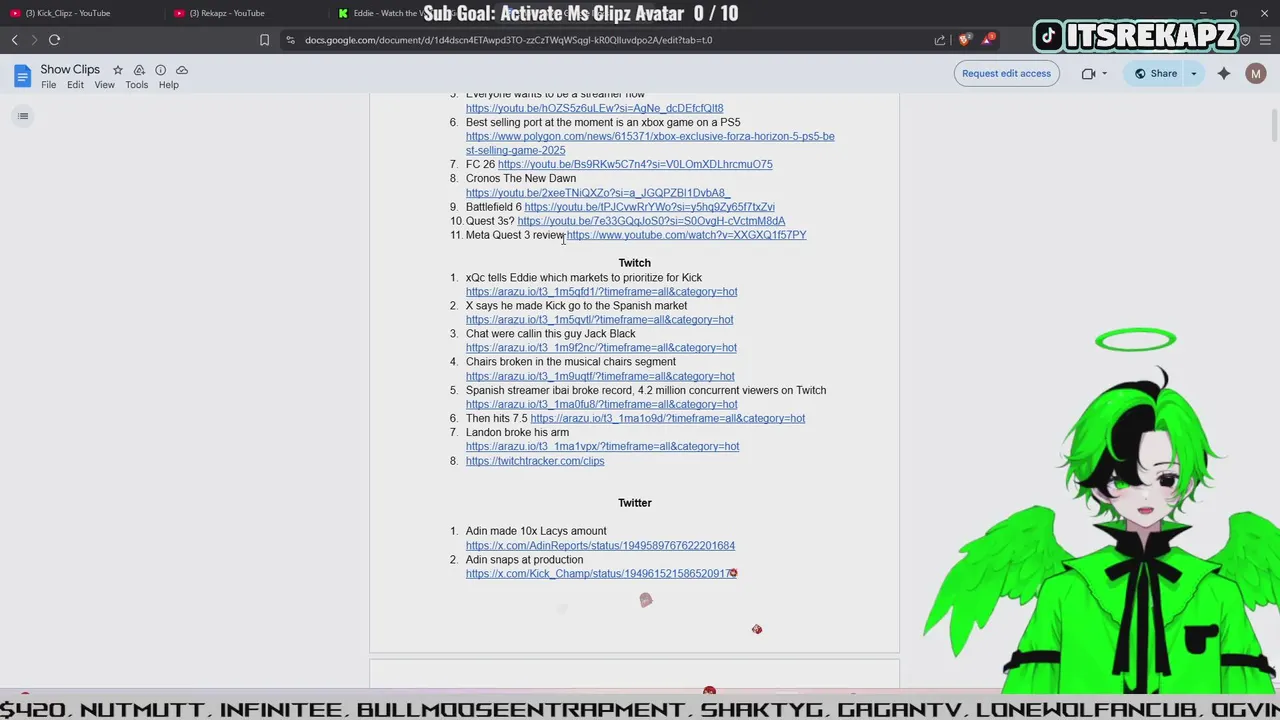Image resolution: width=1280 pixels, height=720 pixels.
Task: Open the Gemini spark icon
Action: click(1224, 73)
